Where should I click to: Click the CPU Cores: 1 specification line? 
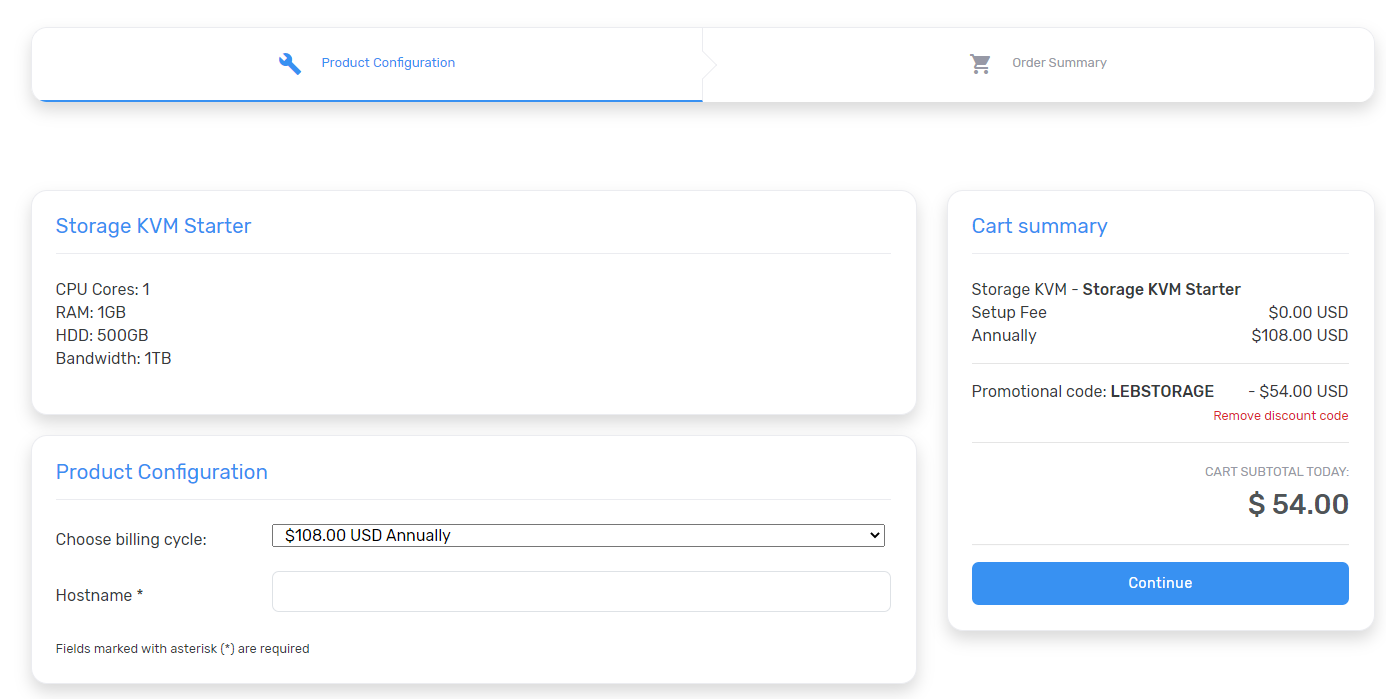[102, 290]
